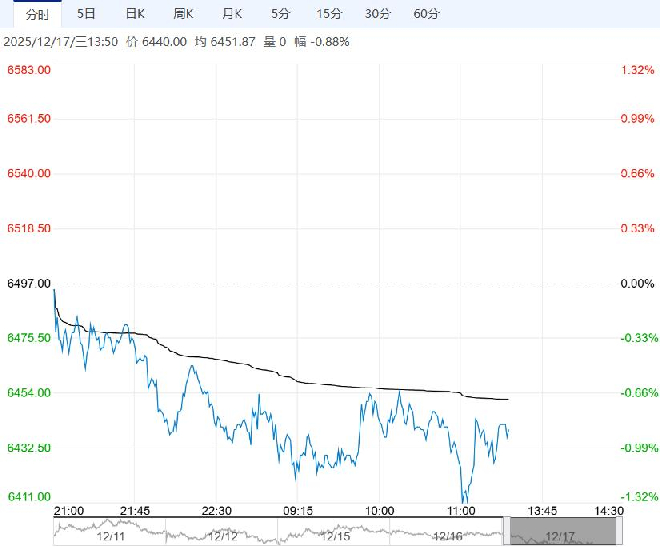
Task: Choose the 30分 interval tab
Action: (377, 14)
